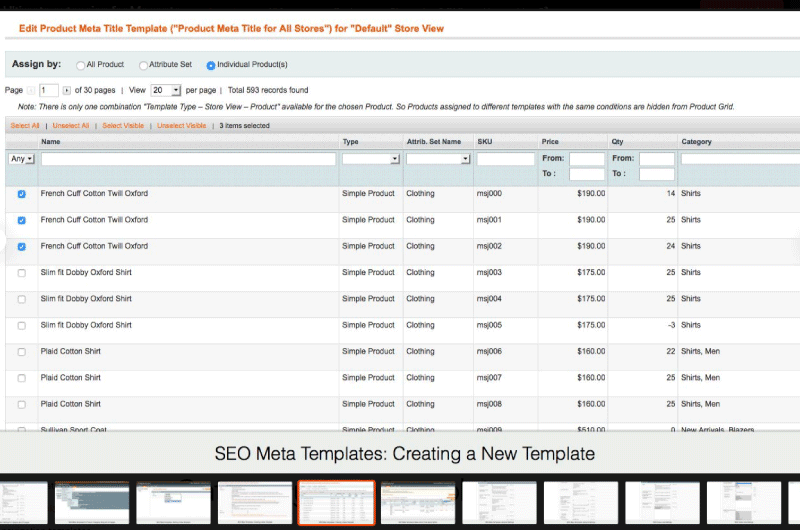The height and width of the screenshot is (530, 800).
Task: Open the thumbnail left of the highlighted one
Action: [255, 502]
